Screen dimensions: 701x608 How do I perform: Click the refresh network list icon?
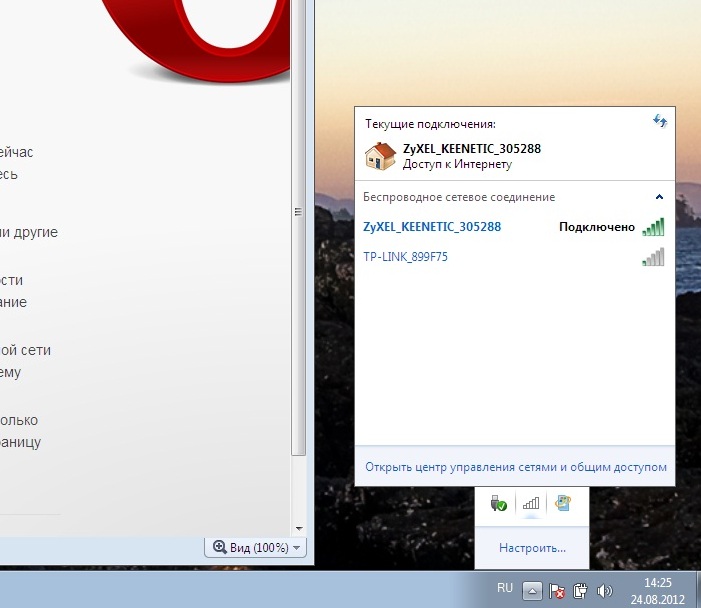(x=660, y=121)
